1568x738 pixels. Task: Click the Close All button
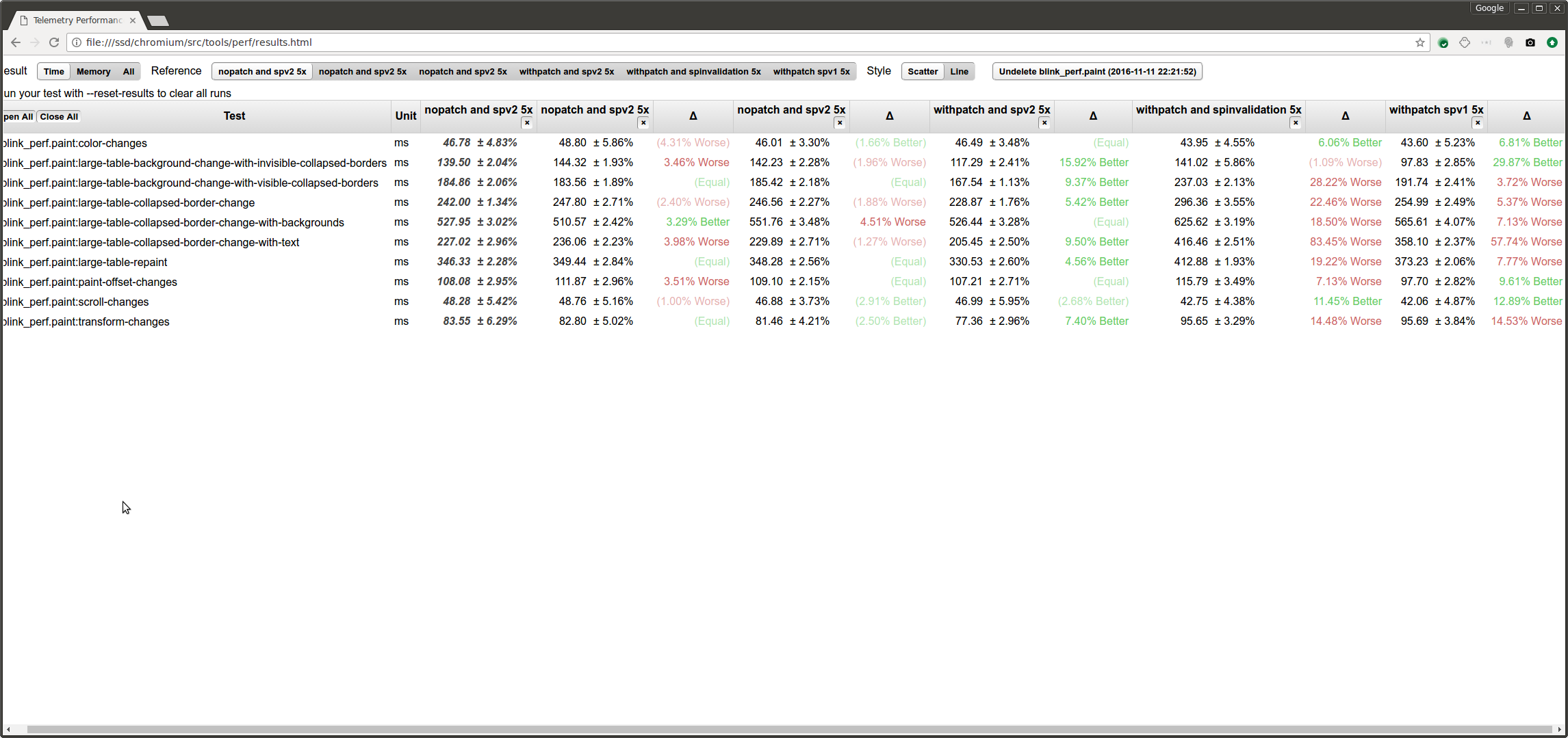pyautogui.click(x=59, y=117)
